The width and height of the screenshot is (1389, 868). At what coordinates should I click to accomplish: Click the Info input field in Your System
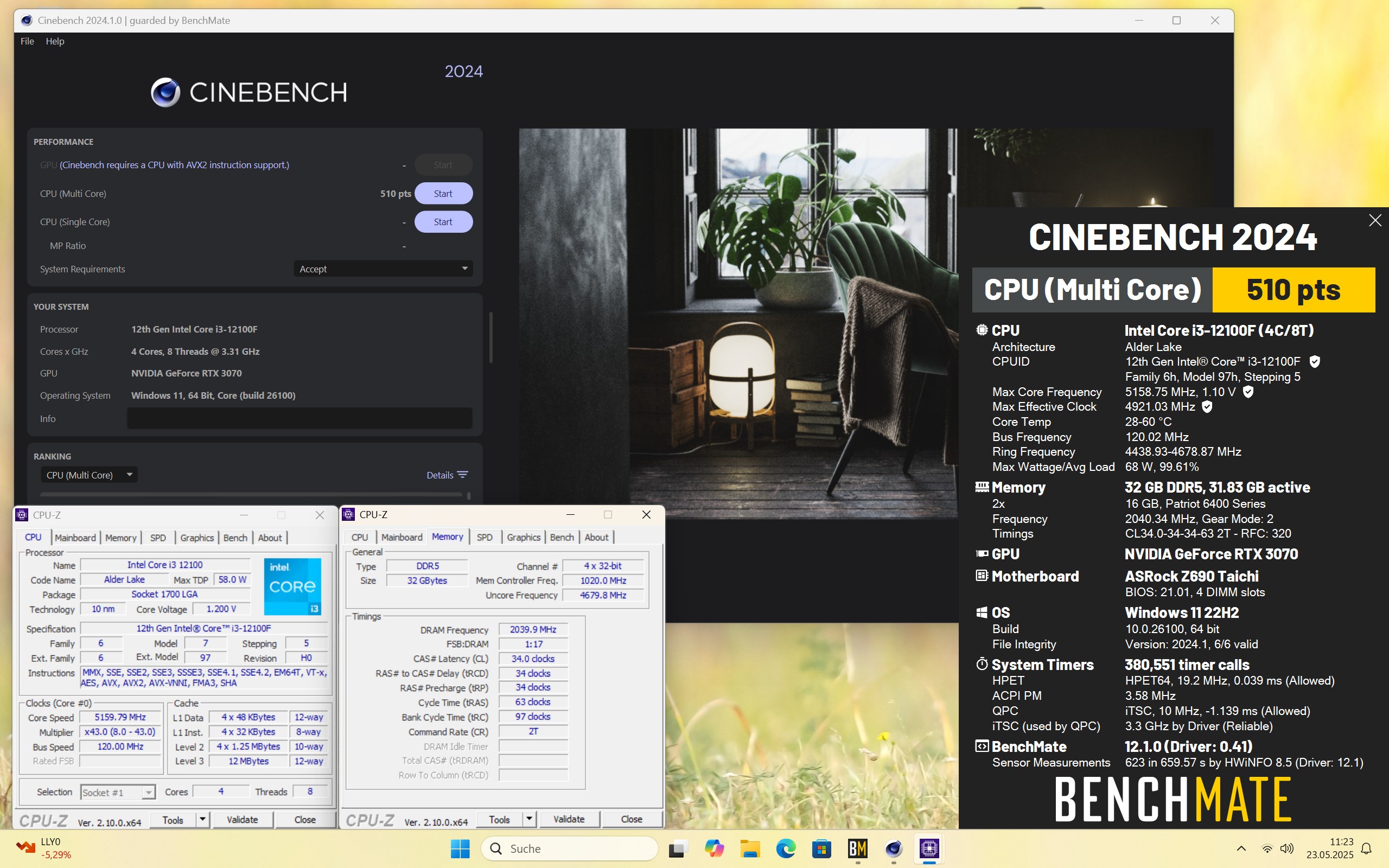(x=300, y=418)
